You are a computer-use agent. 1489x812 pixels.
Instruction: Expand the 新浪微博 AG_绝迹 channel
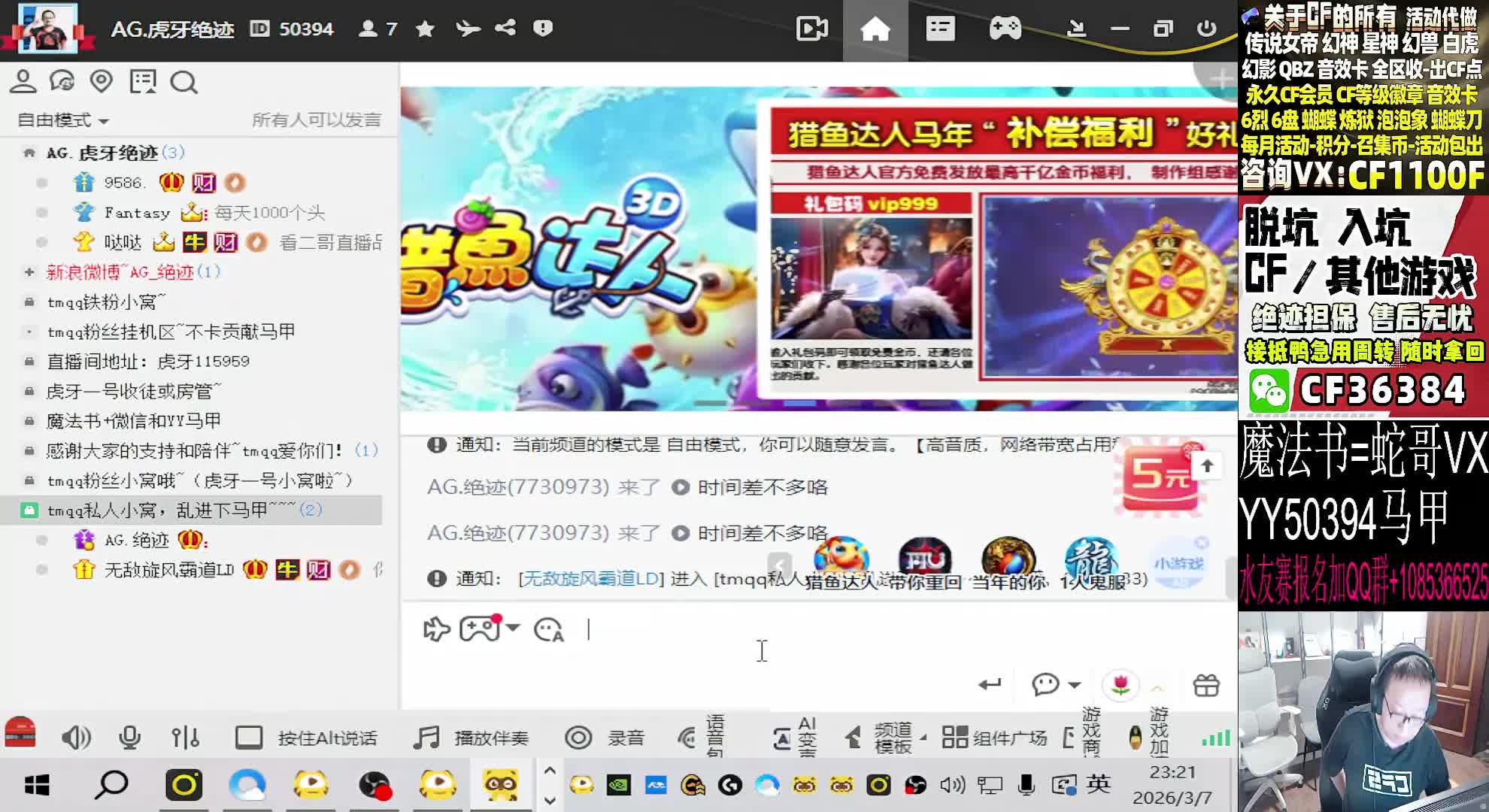coord(29,271)
